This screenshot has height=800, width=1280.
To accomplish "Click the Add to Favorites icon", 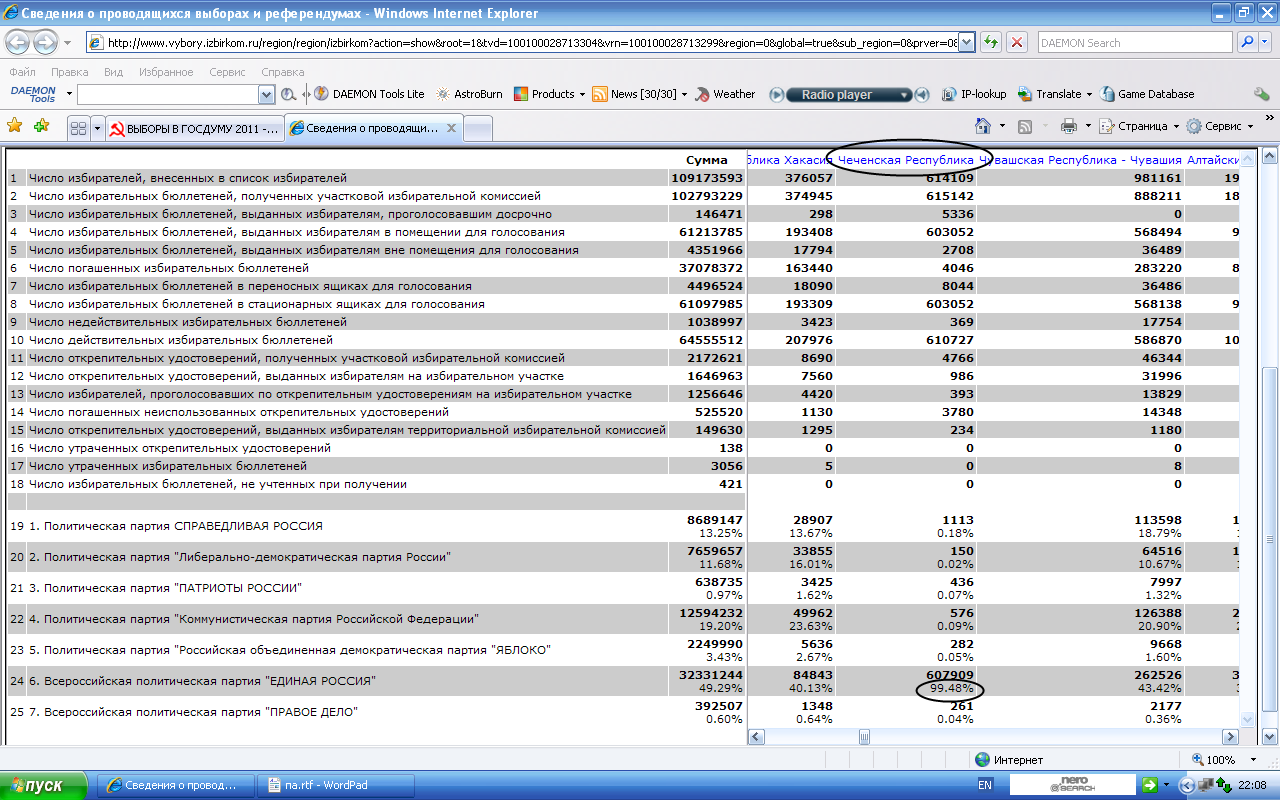I will pos(41,126).
